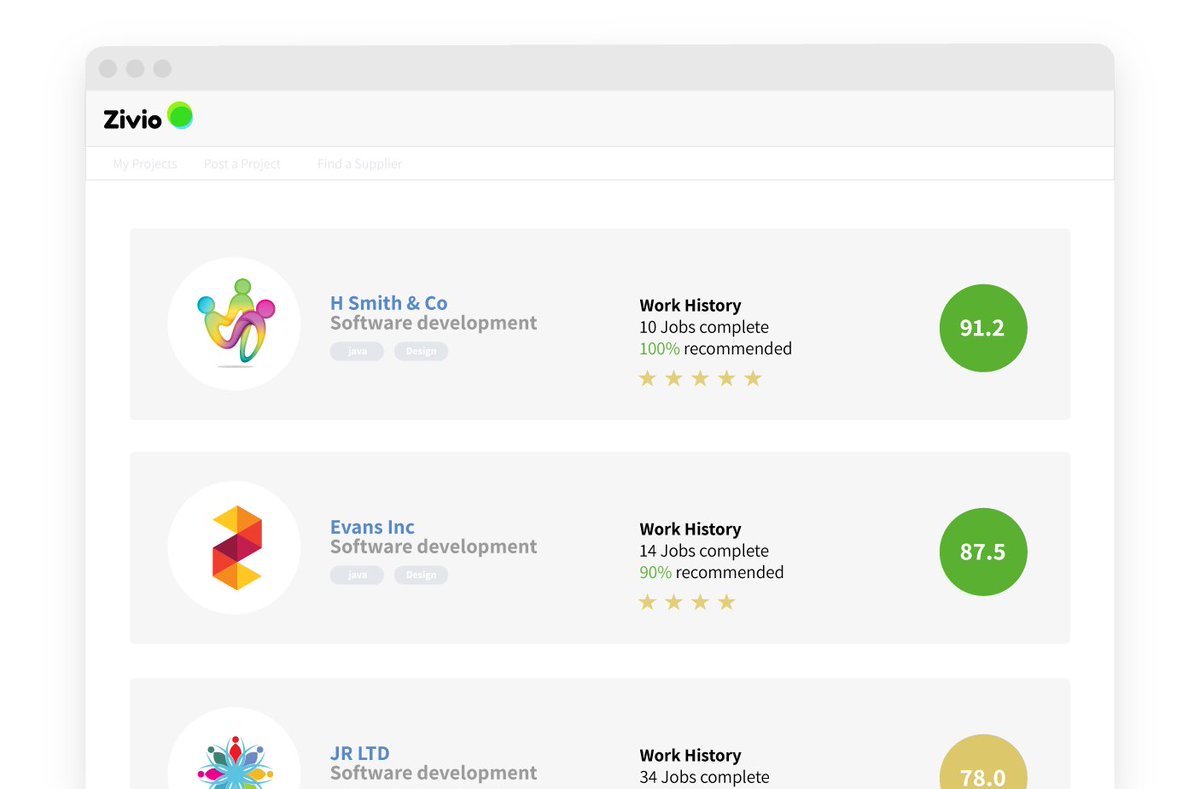Open the H Smith & Co profile link
This screenshot has width=1200, height=789.
tap(389, 303)
